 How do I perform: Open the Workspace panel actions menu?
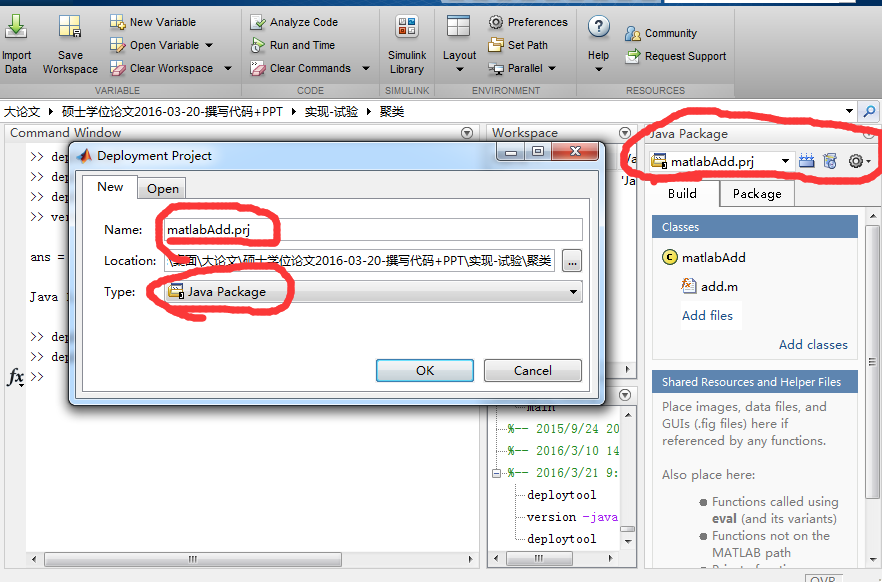[x=625, y=133]
